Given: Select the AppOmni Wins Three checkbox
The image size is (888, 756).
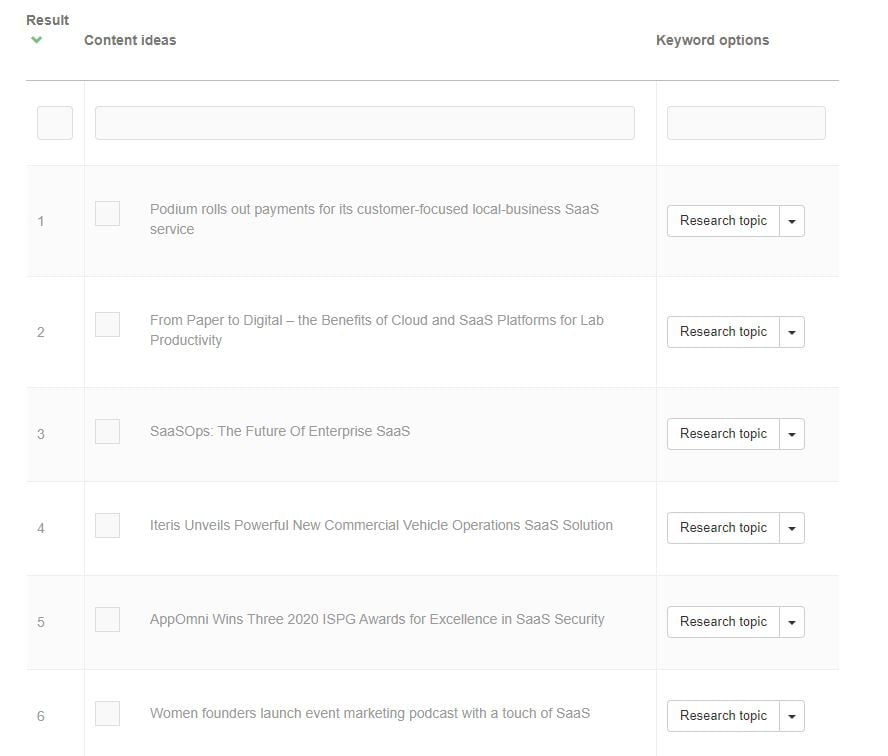Looking at the screenshot, I should pyautogui.click(x=108, y=620).
